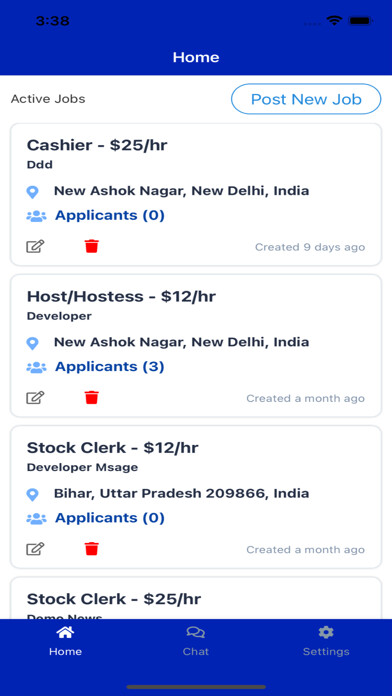This screenshot has width=392, height=696.
Task: Delete the Cashier job posting
Action: pos(91,246)
